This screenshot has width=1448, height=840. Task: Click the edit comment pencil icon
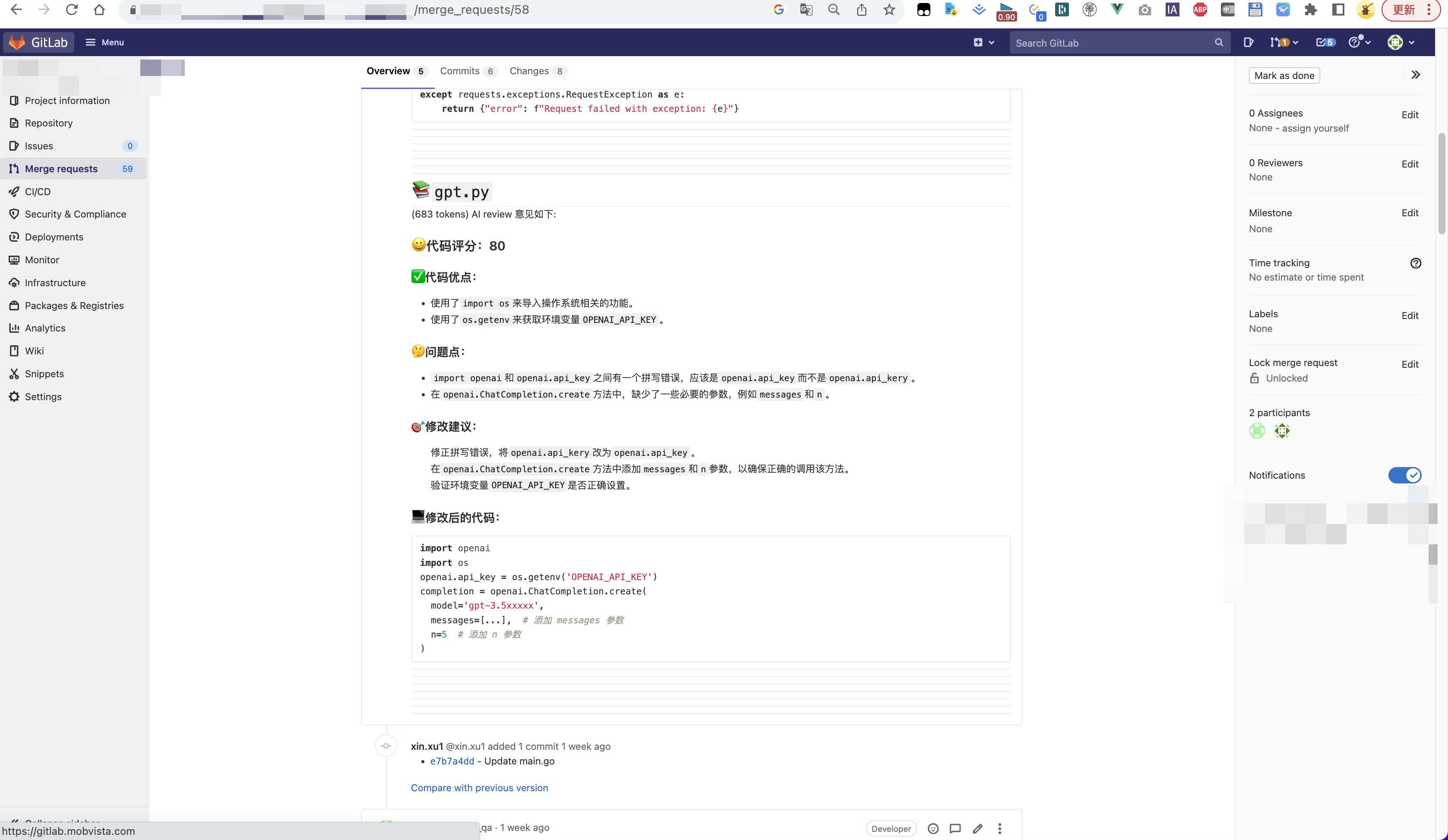[977, 828]
